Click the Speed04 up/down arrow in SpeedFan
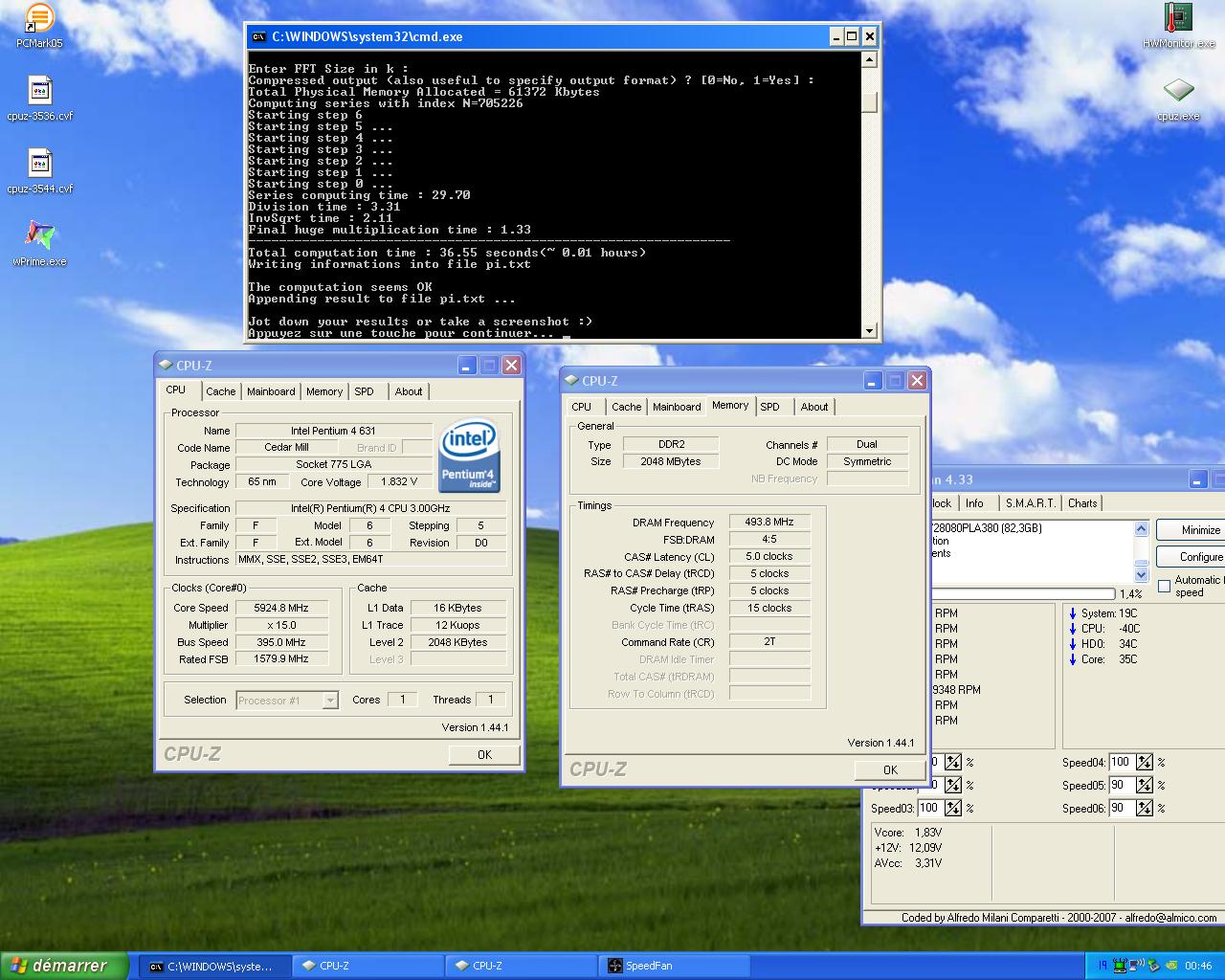This screenshot has width=1225, height=980. coord(1145,763)
